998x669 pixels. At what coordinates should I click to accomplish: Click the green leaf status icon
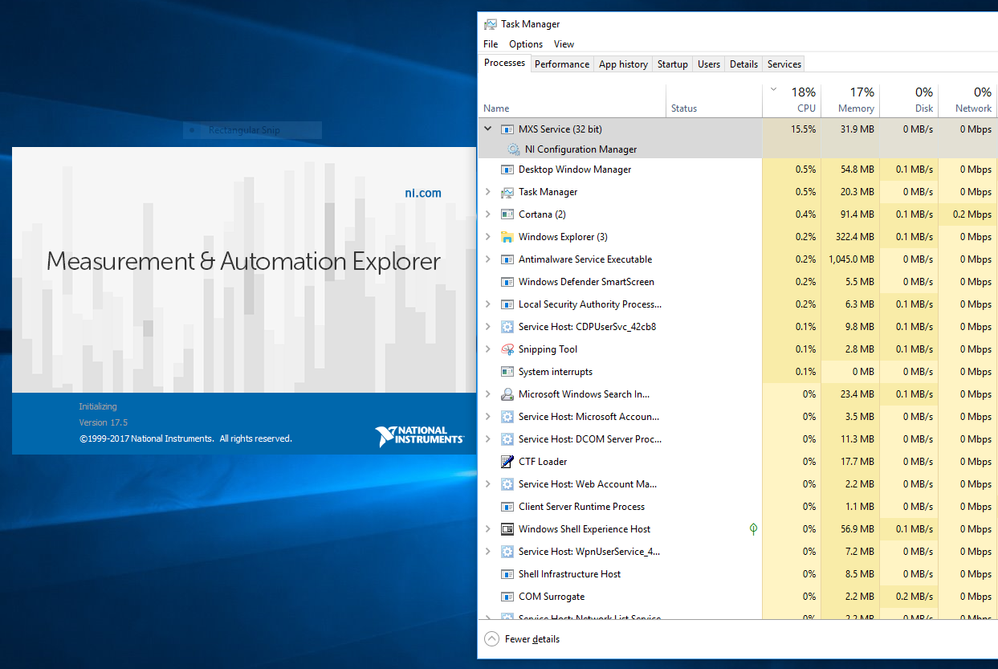point(753,529)
